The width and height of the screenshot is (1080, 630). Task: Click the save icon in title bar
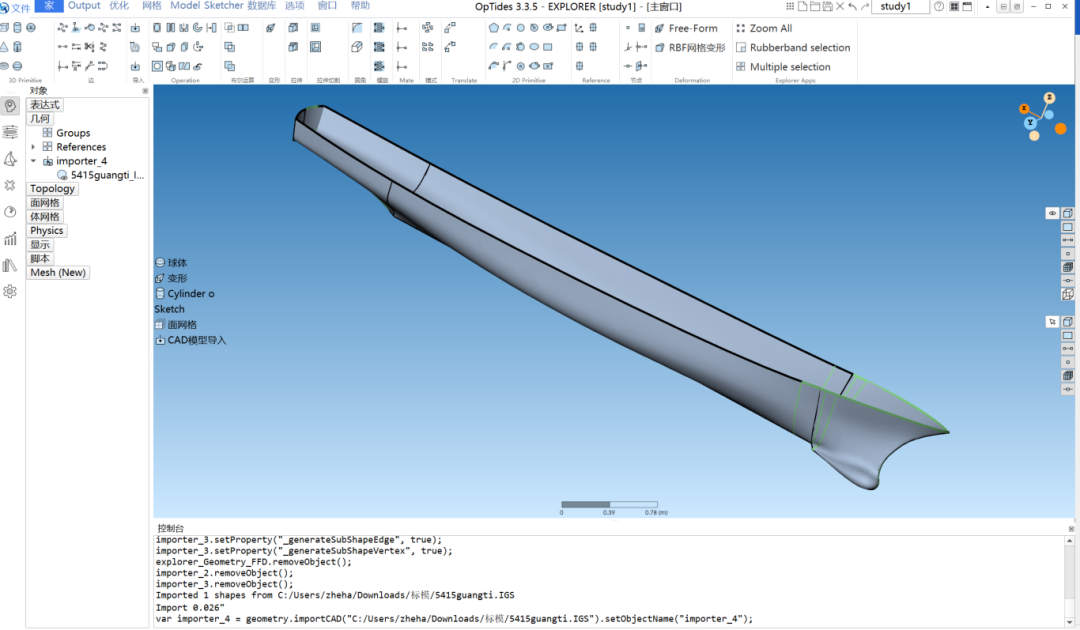[x=828, y=6]
